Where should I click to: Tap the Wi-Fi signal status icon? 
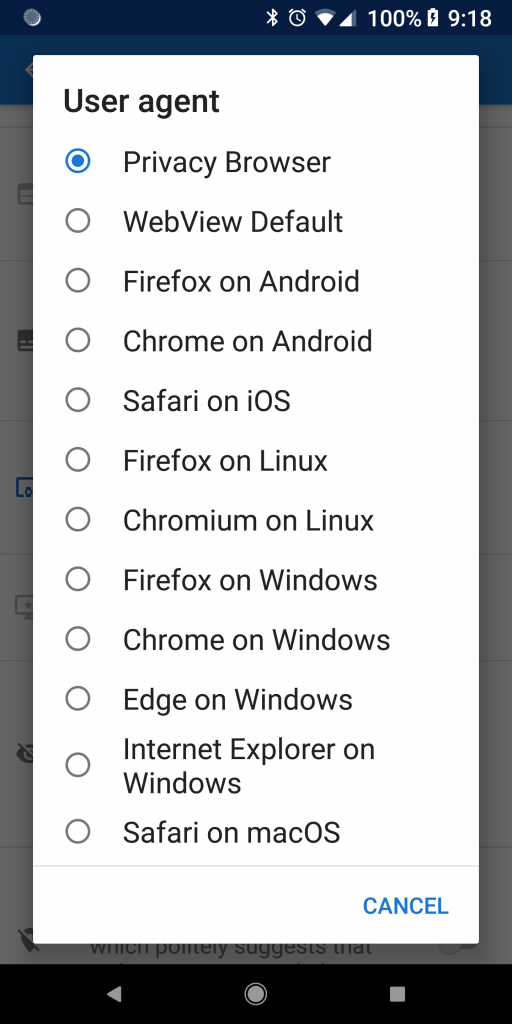pos(325,18)
